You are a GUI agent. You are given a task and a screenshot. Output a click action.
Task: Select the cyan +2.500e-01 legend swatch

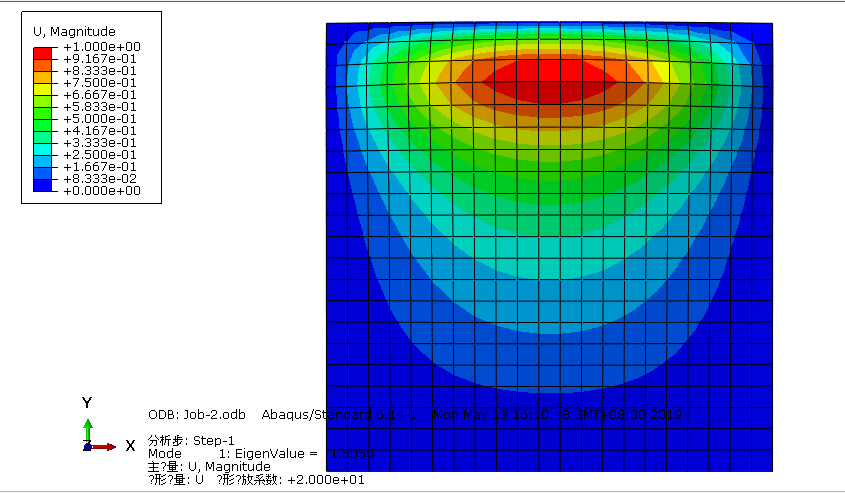(x=43, y=149)
